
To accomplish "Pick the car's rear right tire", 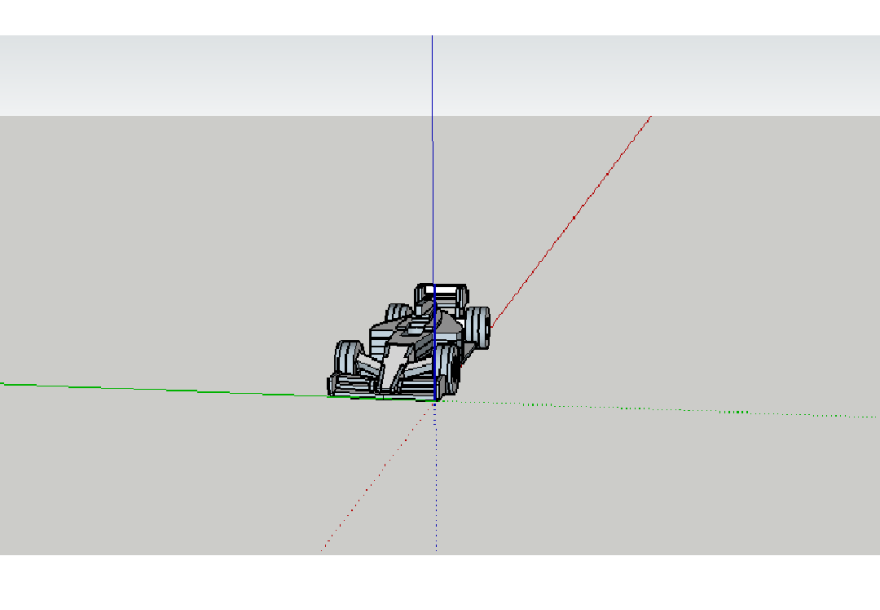I will pyautogui.click(x=478, y=327).
